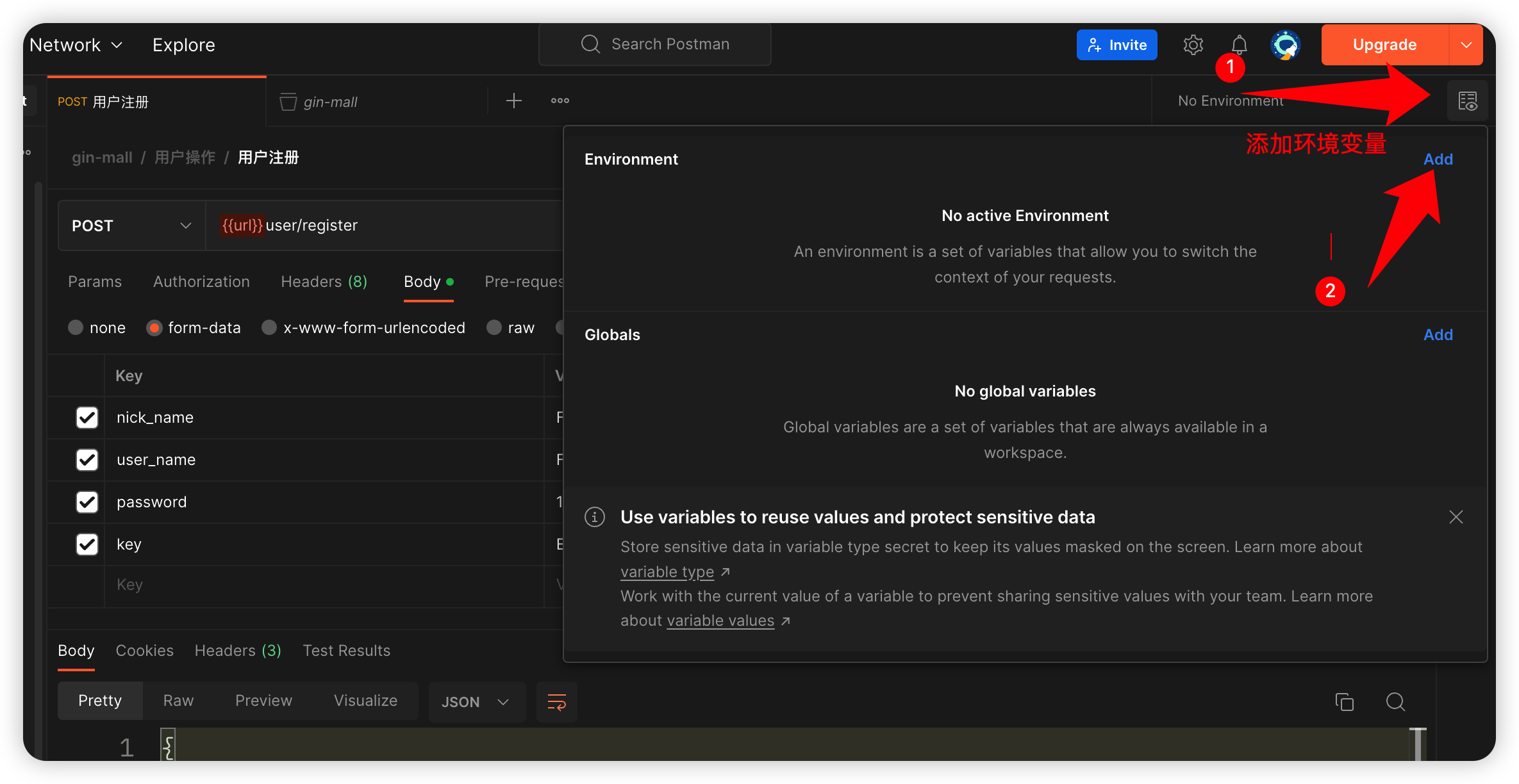Image resolution: width=1519 pixels, height=784 pixels.
Task: Open the request Headers (8) tab
Action: (324, 282)
